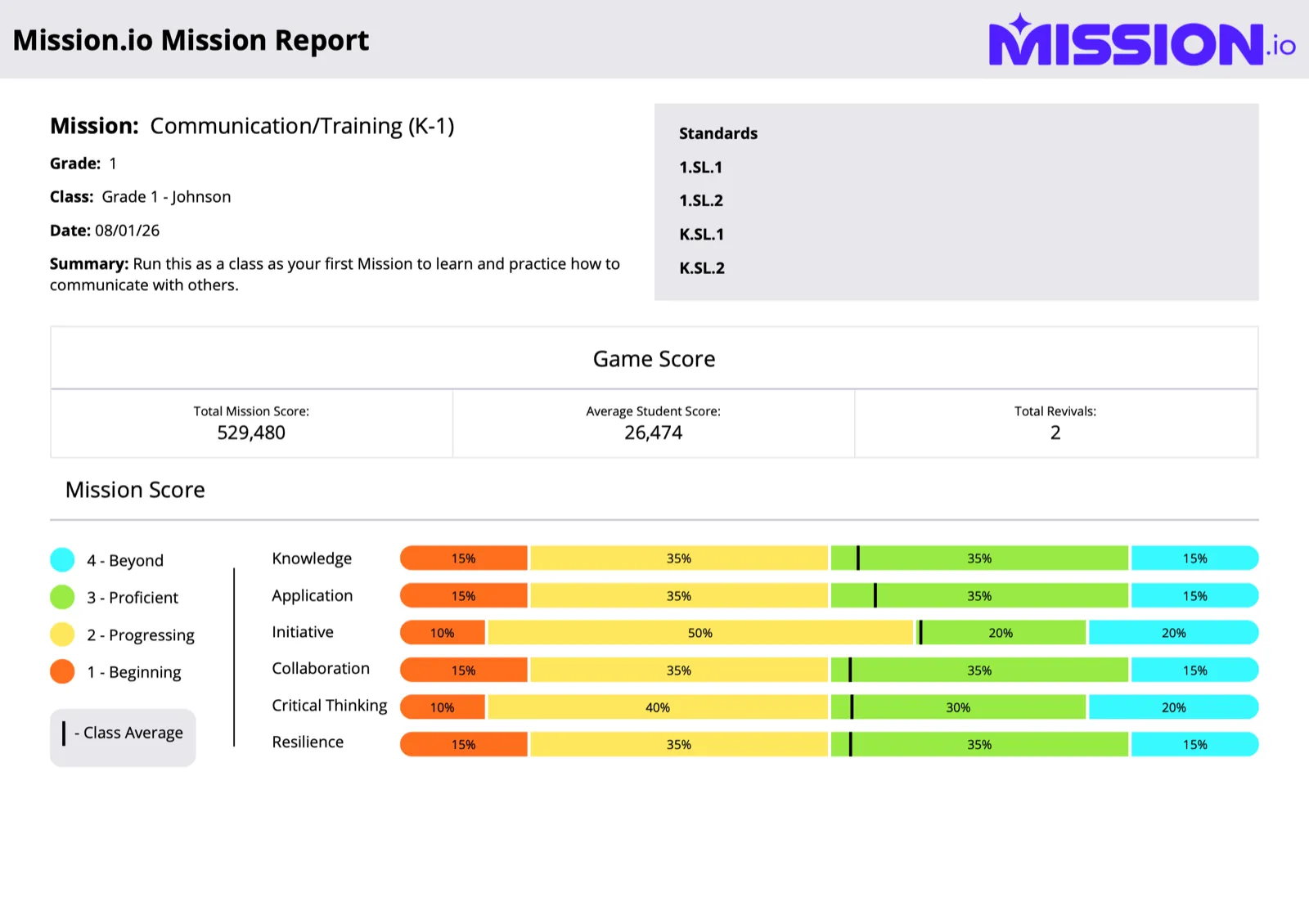
Task: Select the Application cyan 15% segment
Action: [x=1195, y=596]
